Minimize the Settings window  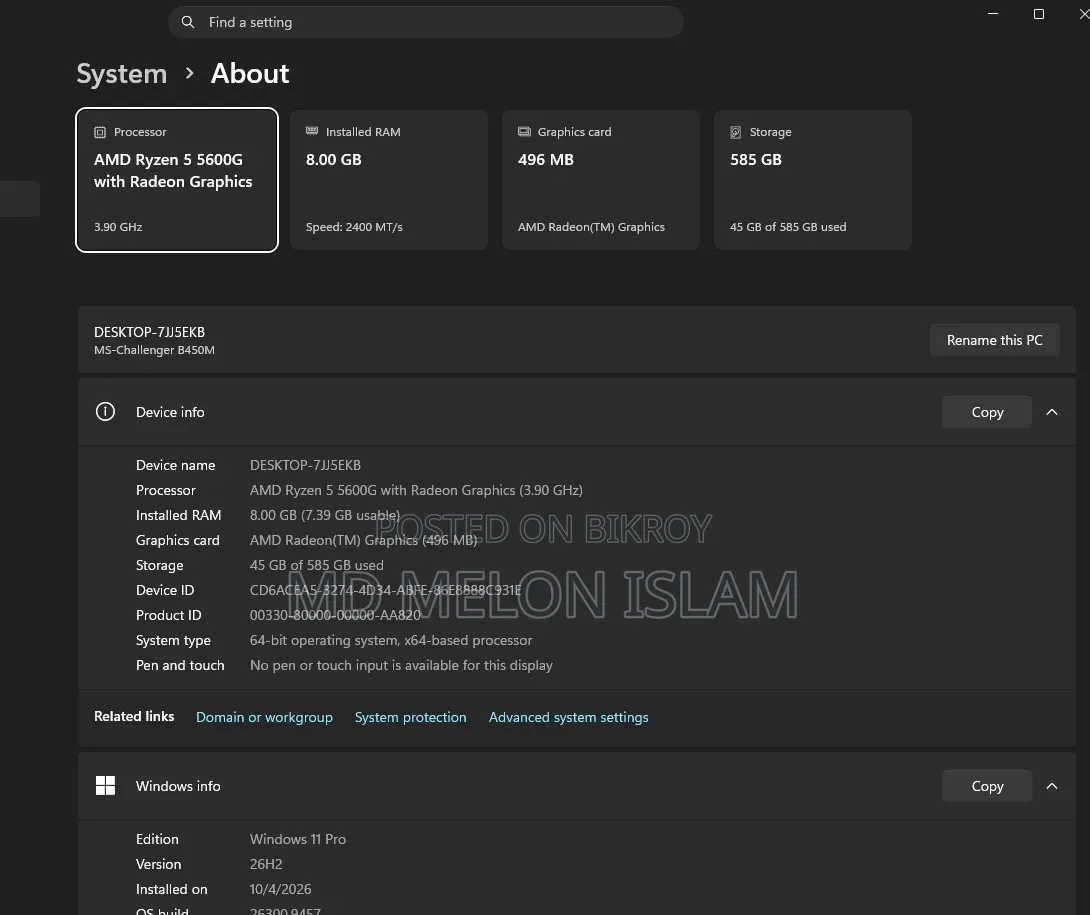pyautogui.click(x=993, y=14)
